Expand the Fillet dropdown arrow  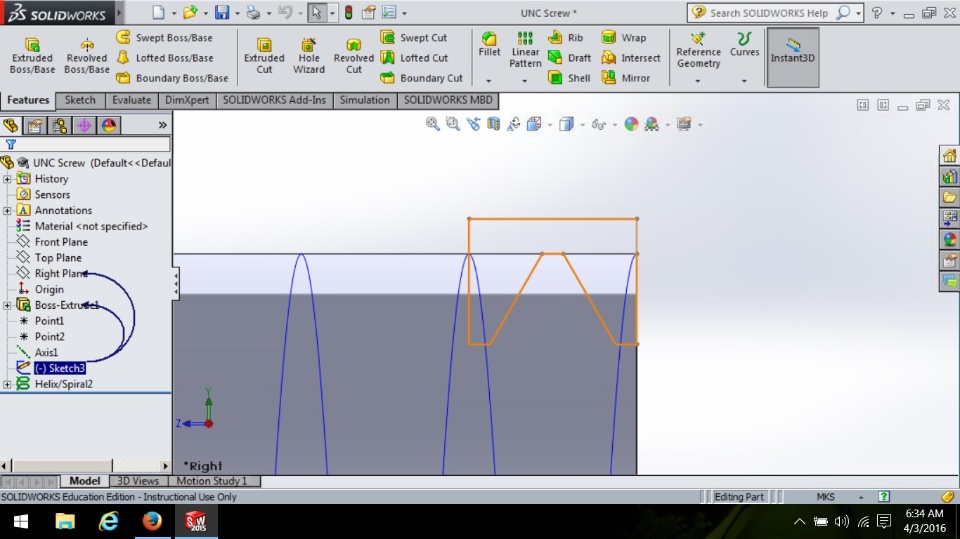click(489, 80)
